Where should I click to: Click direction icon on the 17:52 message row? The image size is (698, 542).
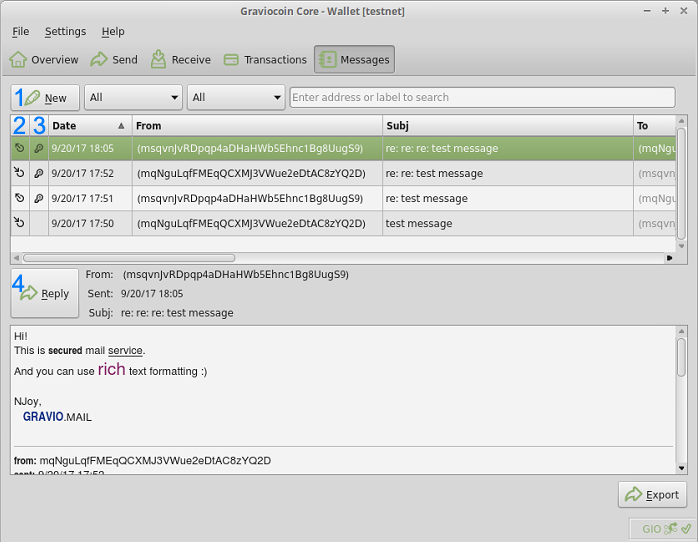(20, 173)
